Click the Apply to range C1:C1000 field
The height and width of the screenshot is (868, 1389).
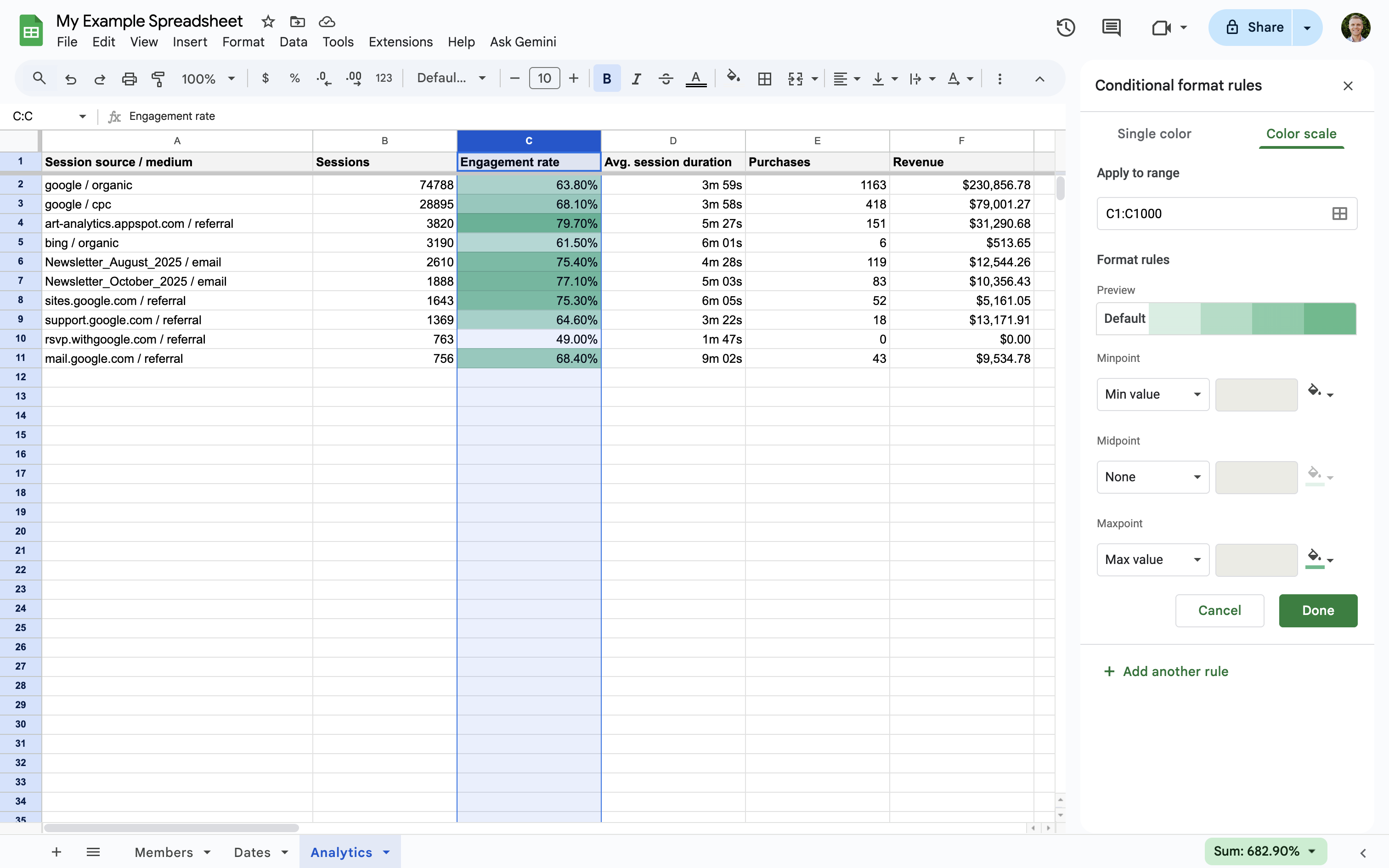(1211, 214)
